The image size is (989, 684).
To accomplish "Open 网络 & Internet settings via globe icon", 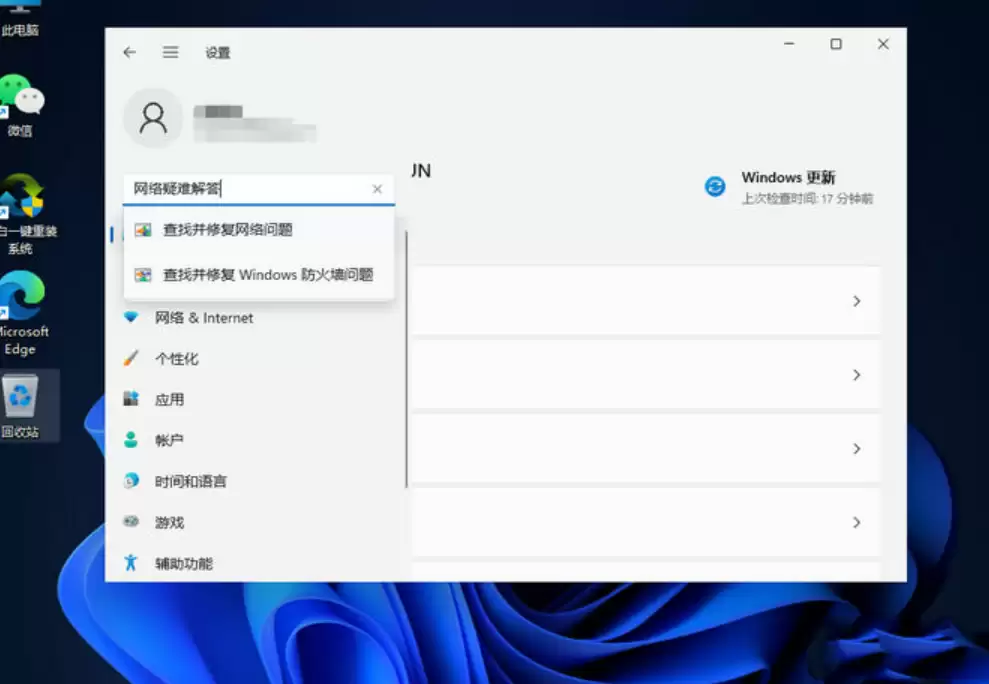I will (132, 318).
